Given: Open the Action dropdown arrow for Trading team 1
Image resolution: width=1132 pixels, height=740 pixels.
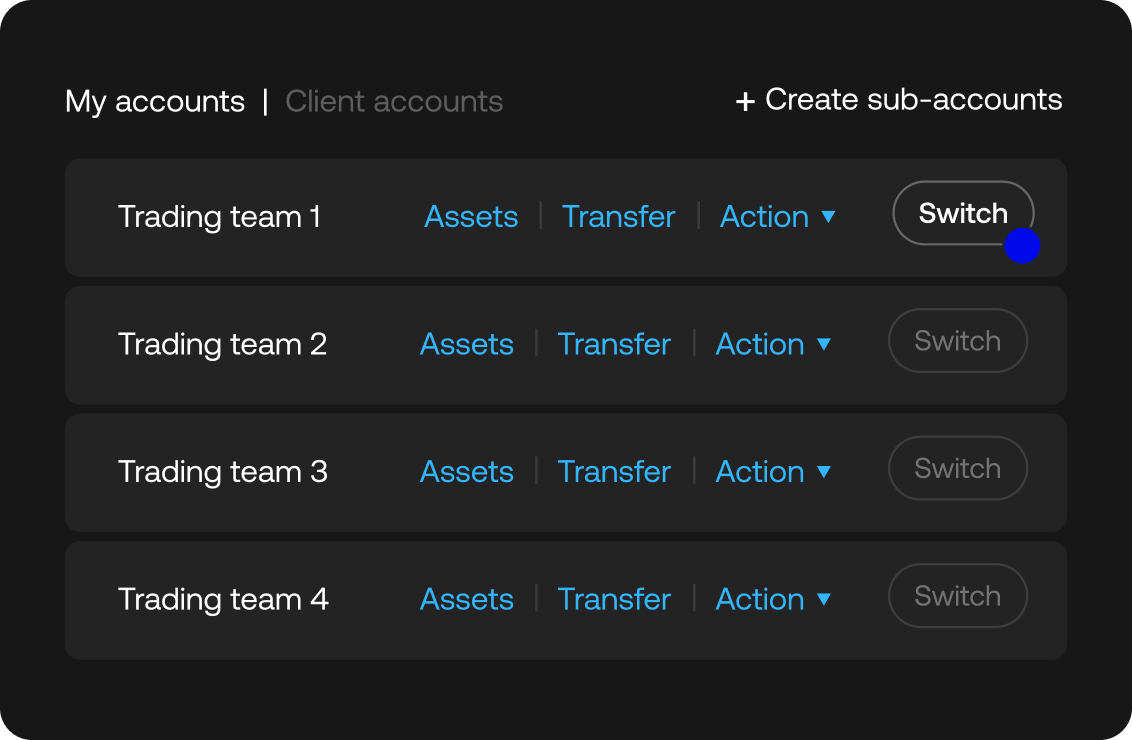Looking at the screenshot, I should click(829, 218).
